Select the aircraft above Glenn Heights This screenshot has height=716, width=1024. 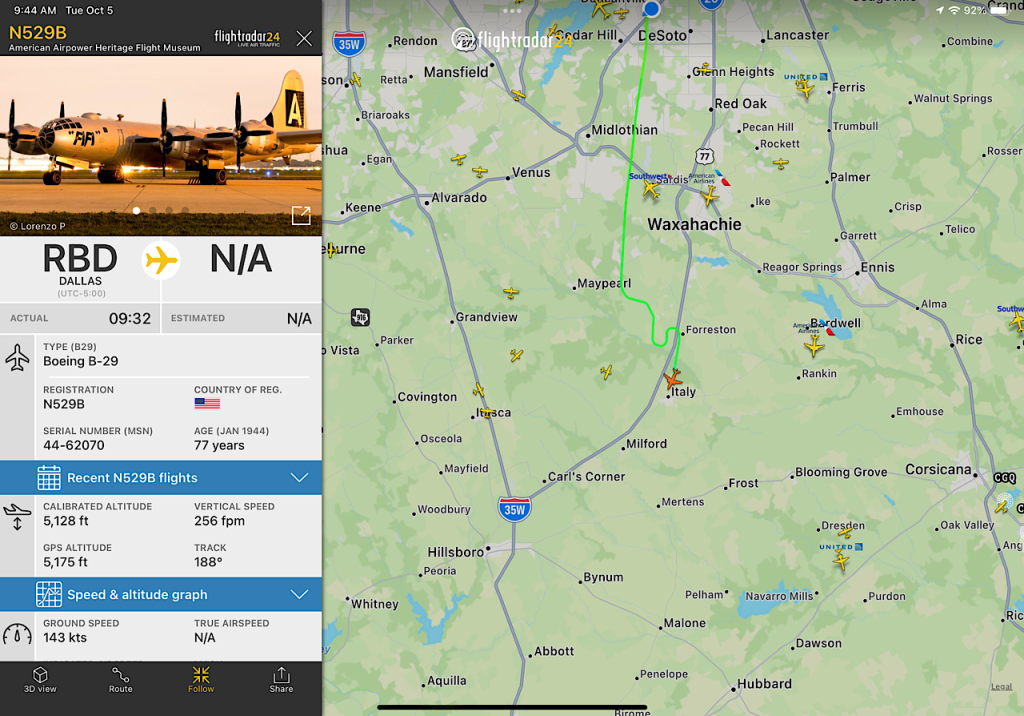pyautogui.click(x=705, y=68)
